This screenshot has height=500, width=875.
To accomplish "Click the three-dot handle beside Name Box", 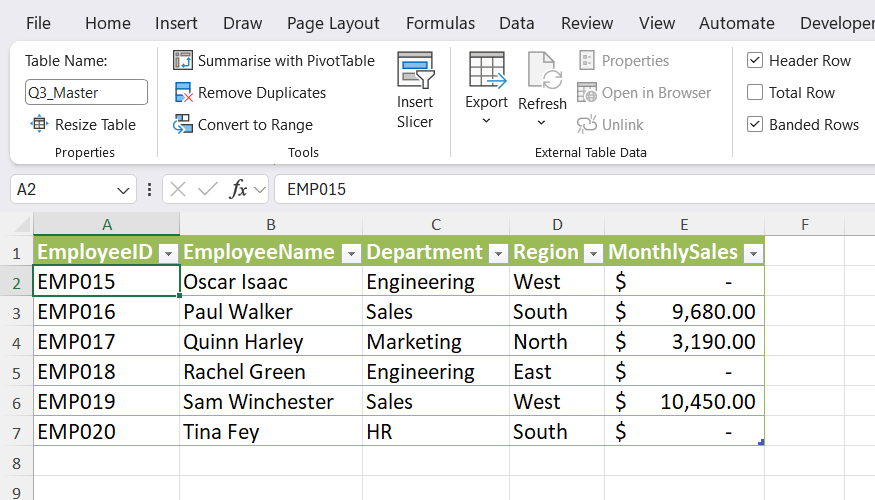I will click(x=150, y=190).
